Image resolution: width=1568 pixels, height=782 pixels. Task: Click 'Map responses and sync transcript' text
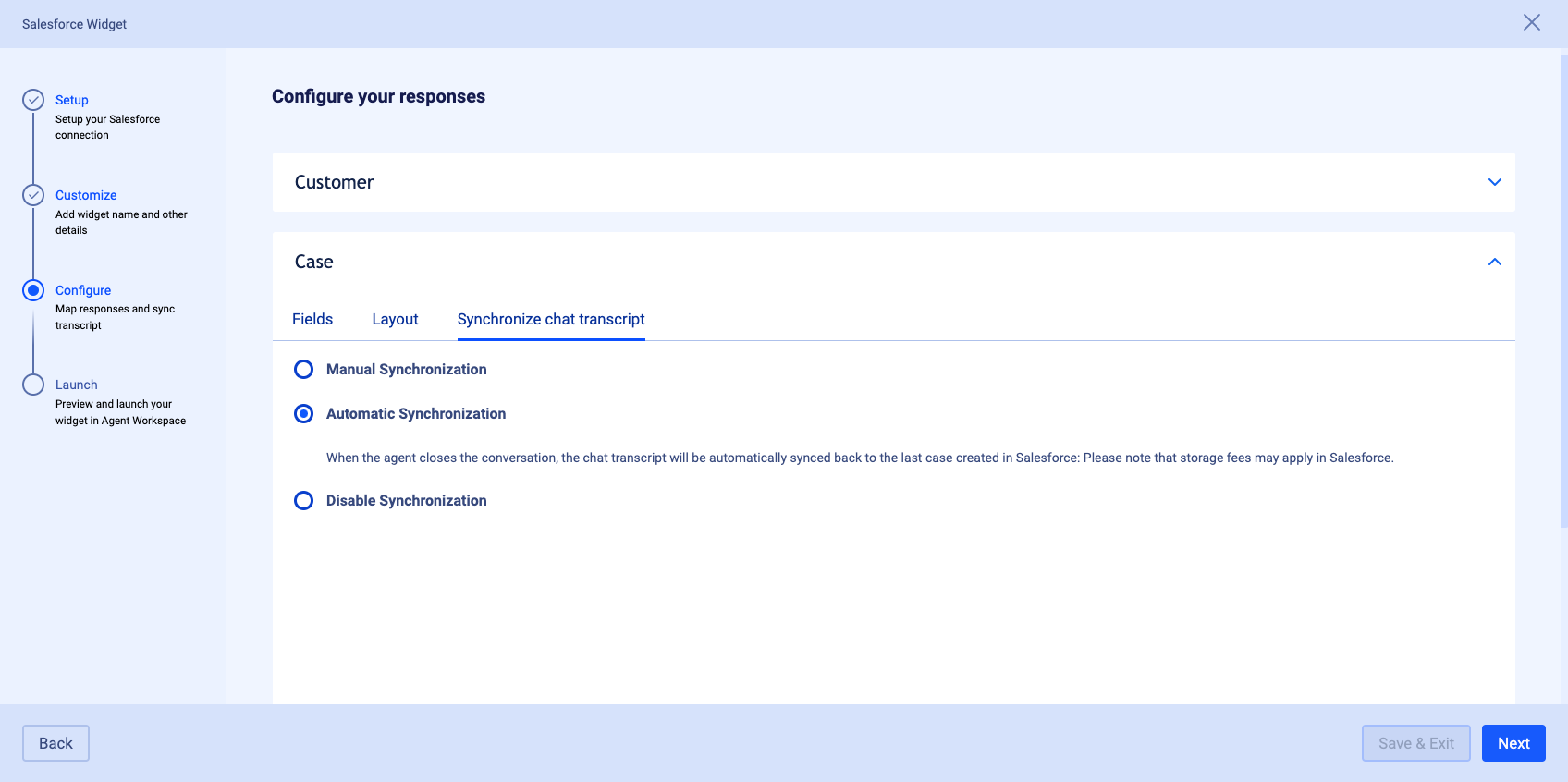tap(115, 317)
